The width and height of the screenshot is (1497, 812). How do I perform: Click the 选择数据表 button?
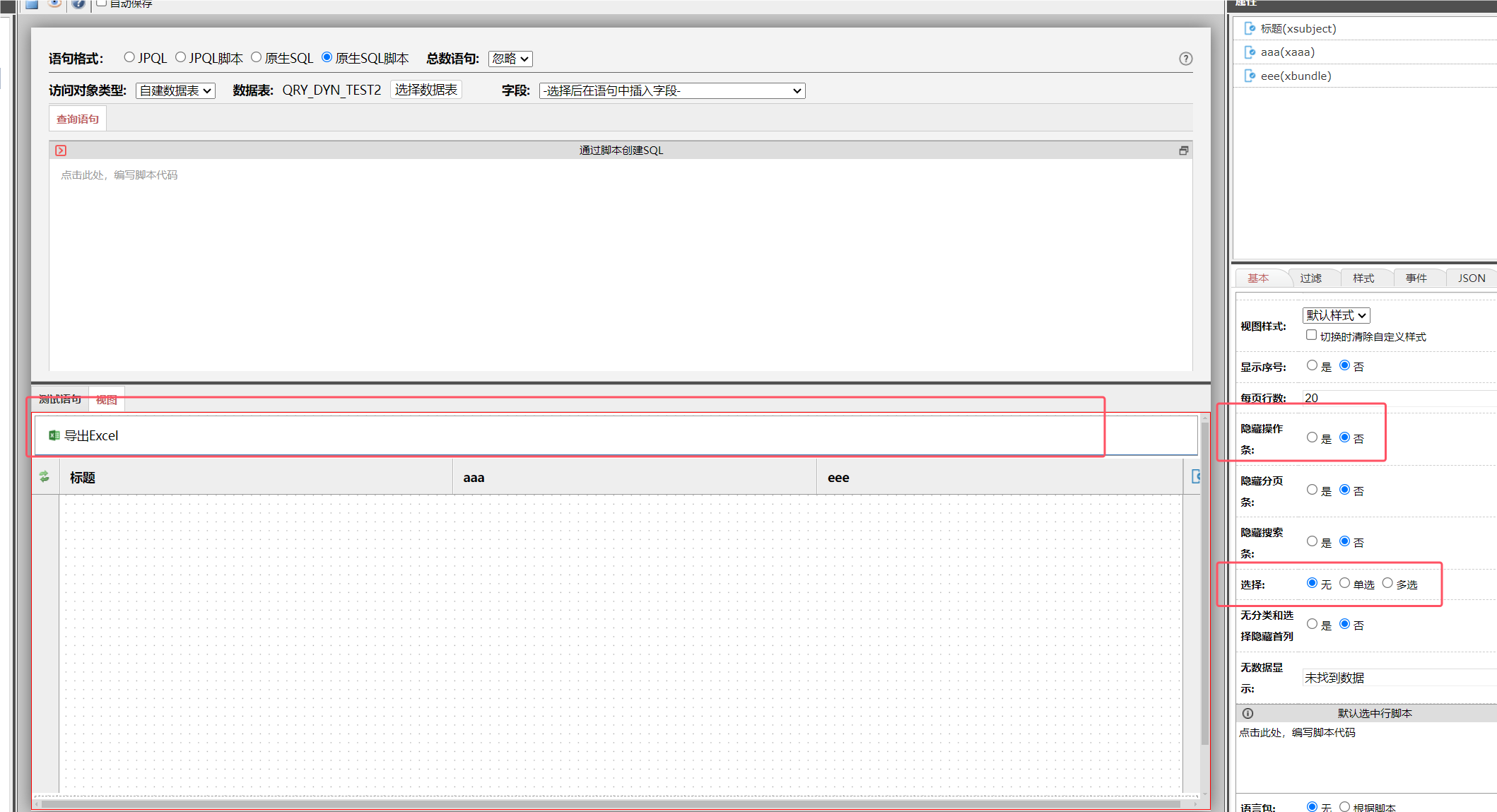pyautogui.click(x=425, y=90)
